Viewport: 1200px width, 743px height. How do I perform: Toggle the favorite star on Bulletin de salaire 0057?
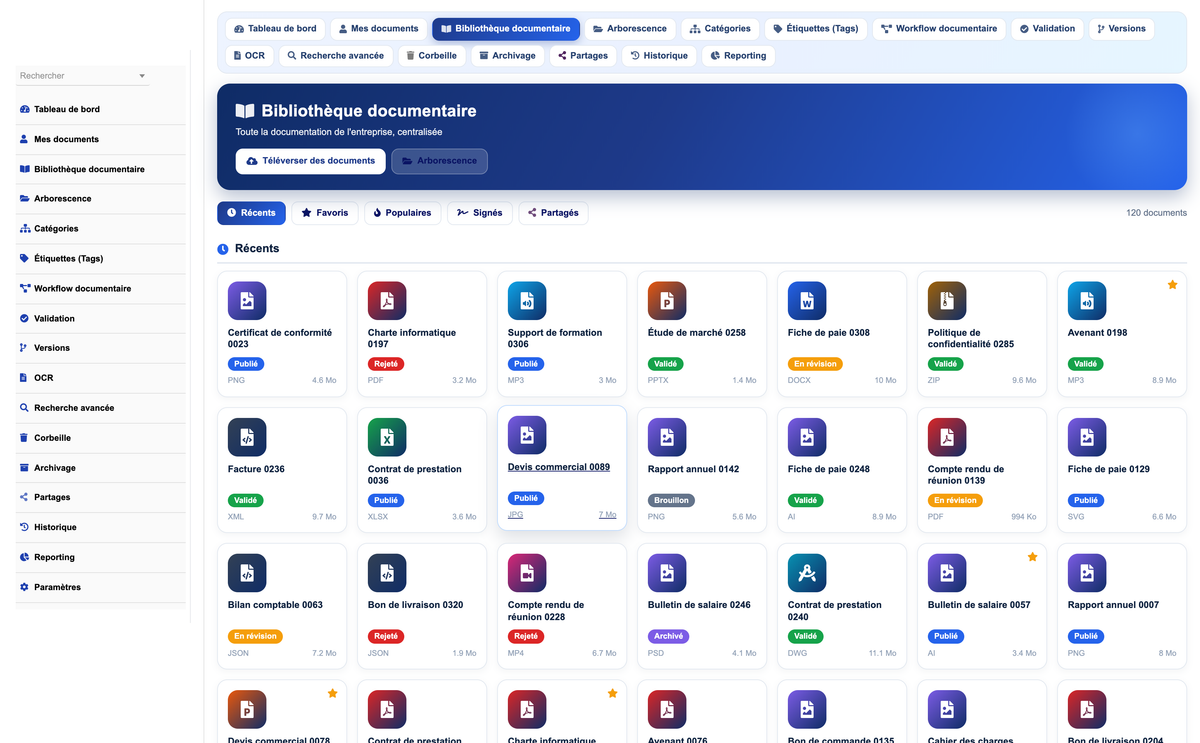pos(1032,557)
